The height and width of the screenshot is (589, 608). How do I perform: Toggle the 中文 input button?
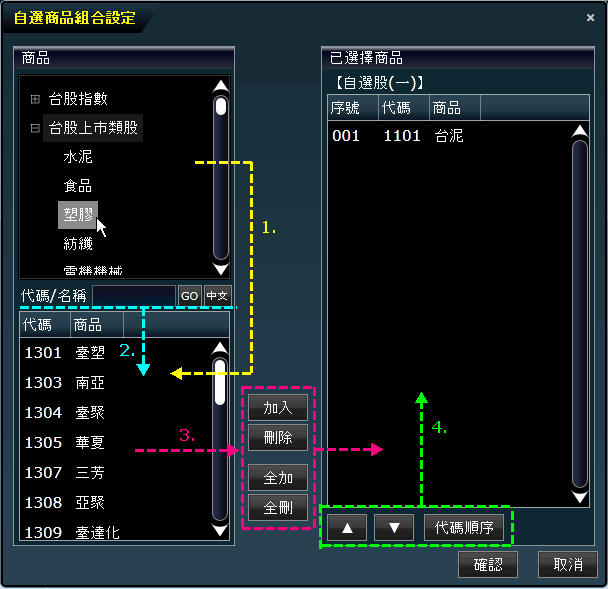217,296
